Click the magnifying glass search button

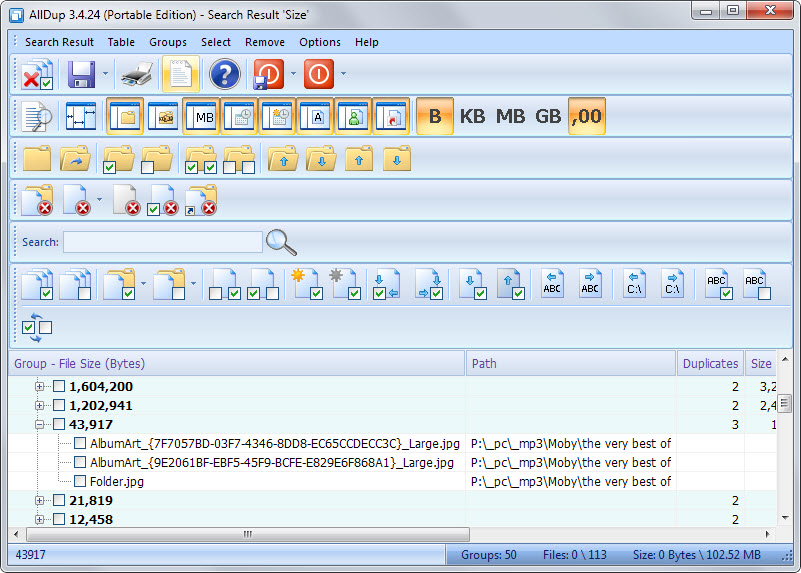coord(281,242)
